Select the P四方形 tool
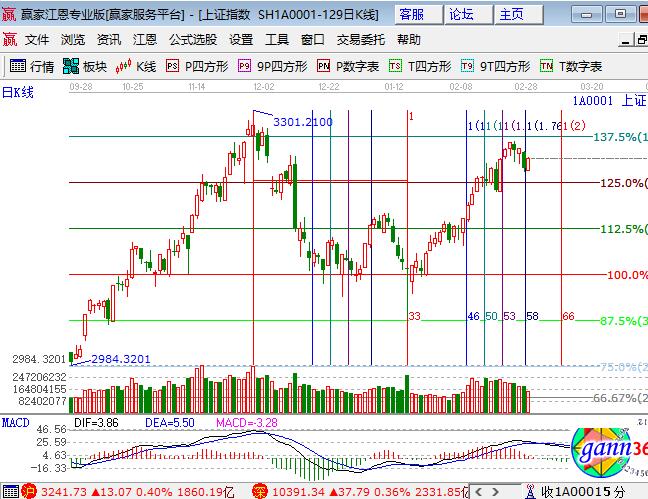 pyautogui.click(x=198, y=66)
